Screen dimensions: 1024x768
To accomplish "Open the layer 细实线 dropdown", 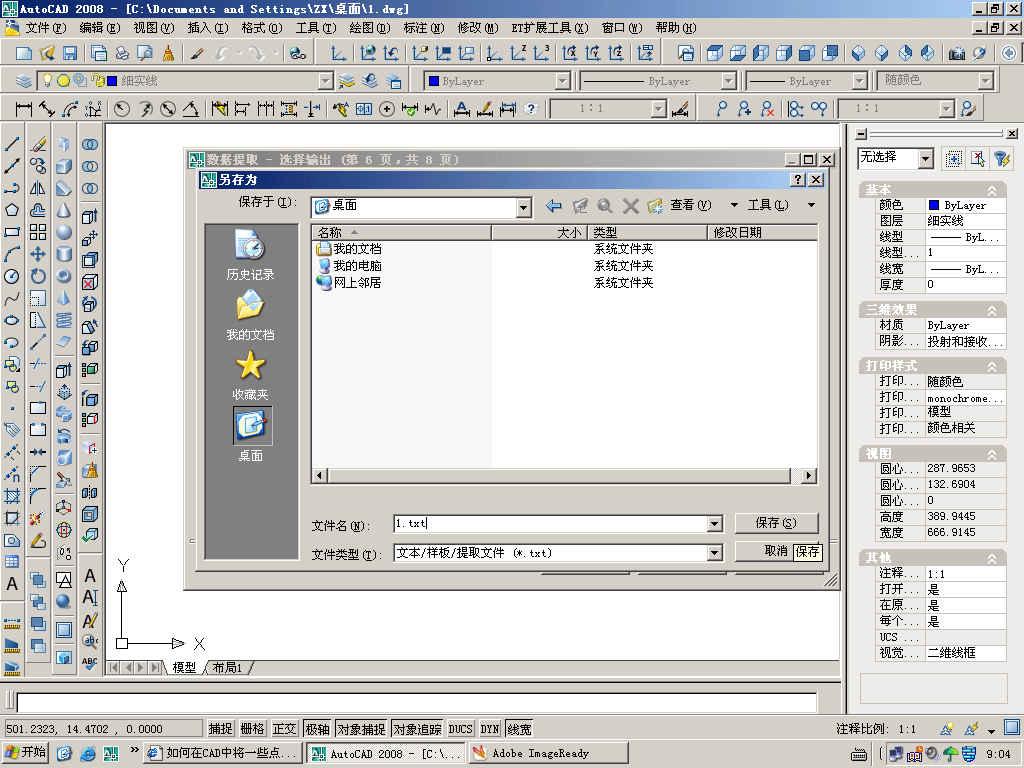I will click(x=325, y=81).
